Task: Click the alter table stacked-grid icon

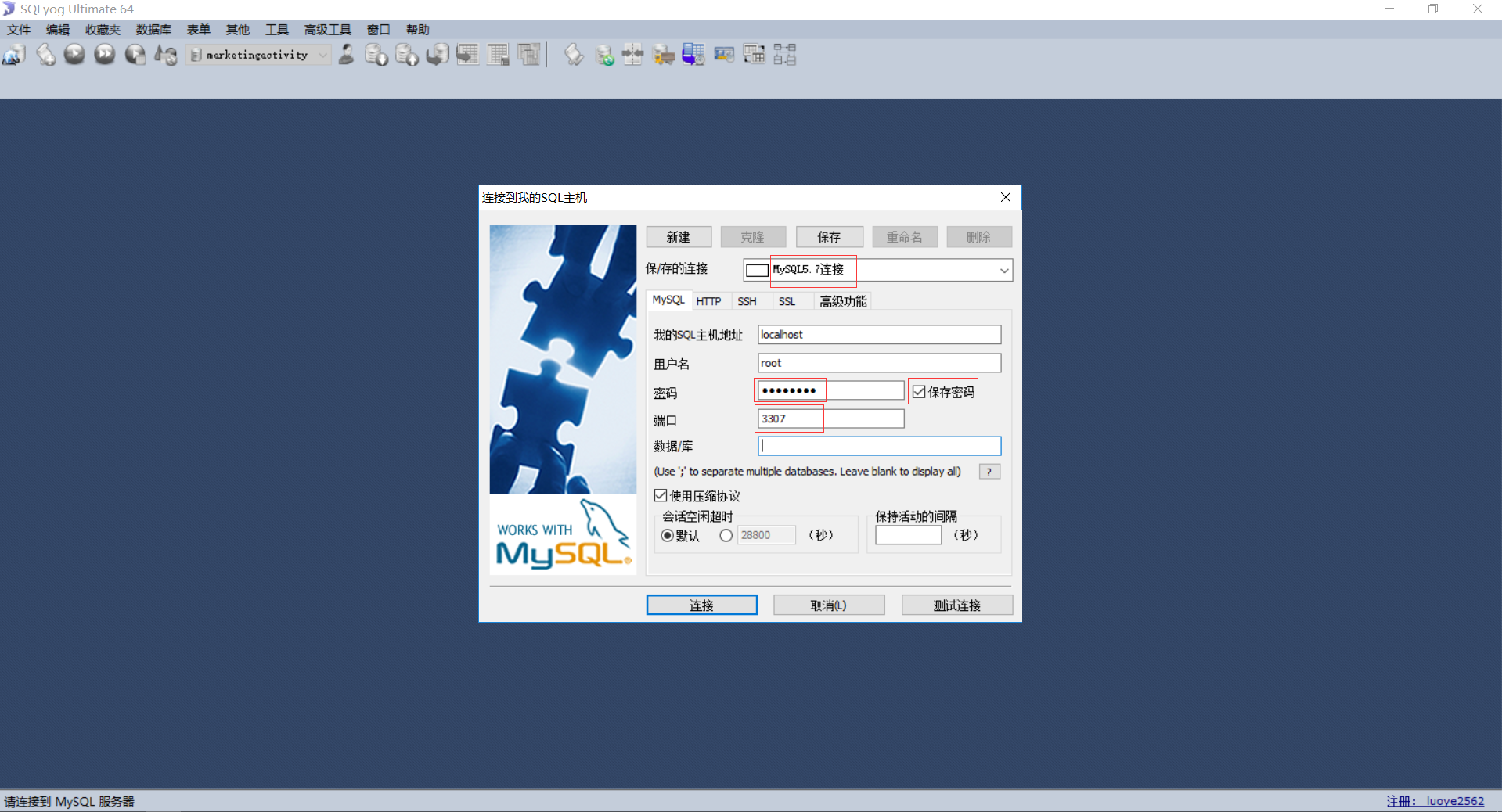Action: [x=529, y=55]
